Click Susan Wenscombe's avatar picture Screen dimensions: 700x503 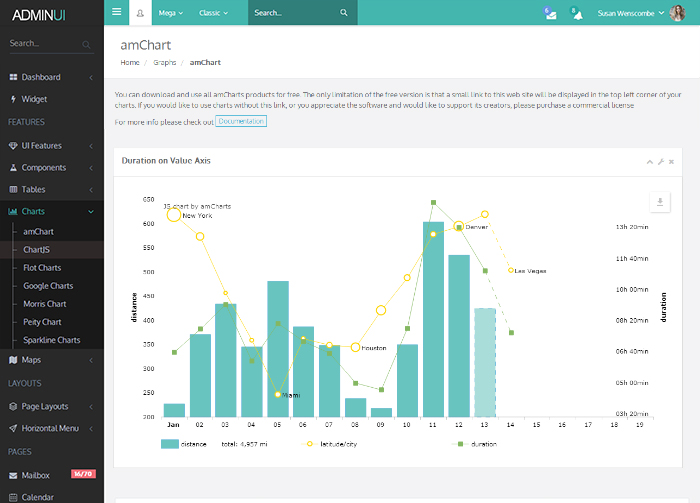tap(677, 13)
